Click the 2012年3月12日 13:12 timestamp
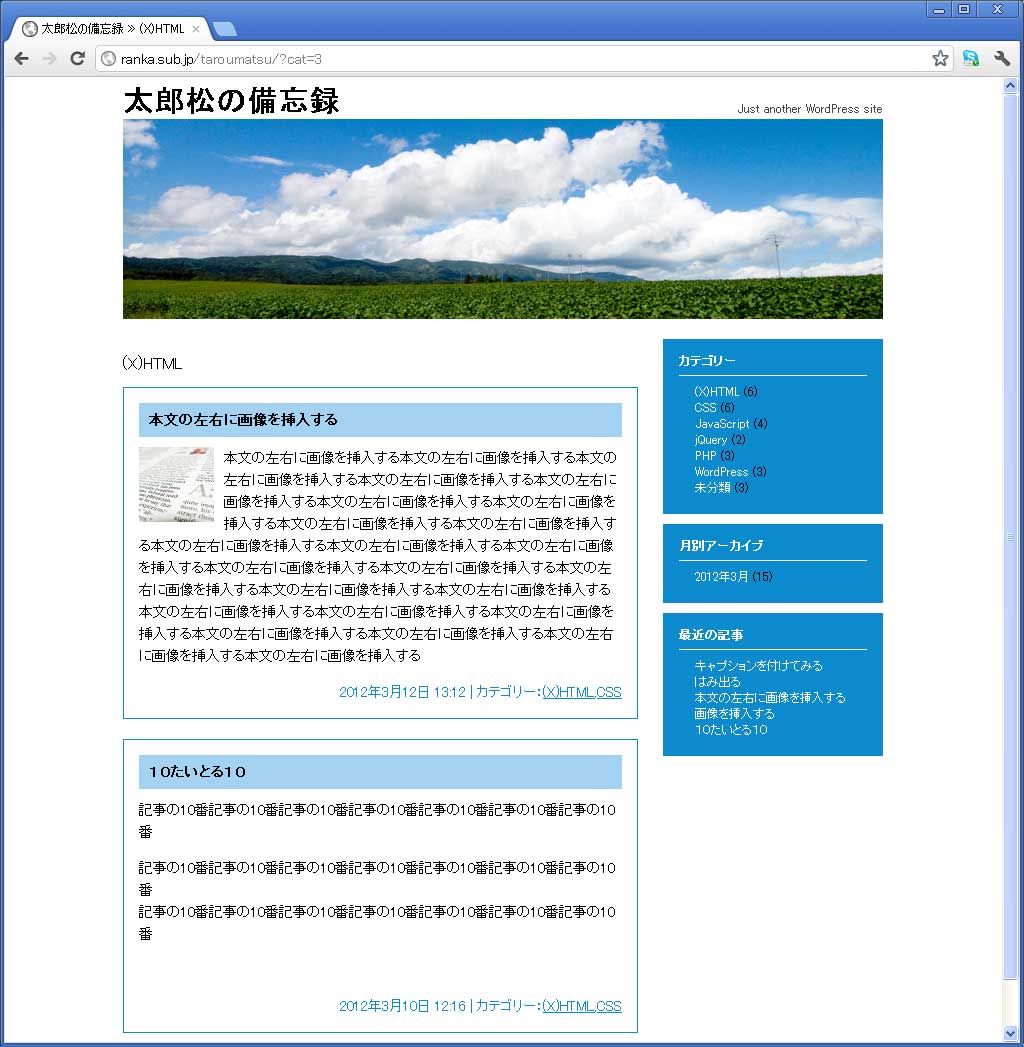The width and height of the screenshot is (1024, 1047). point(402,692)
